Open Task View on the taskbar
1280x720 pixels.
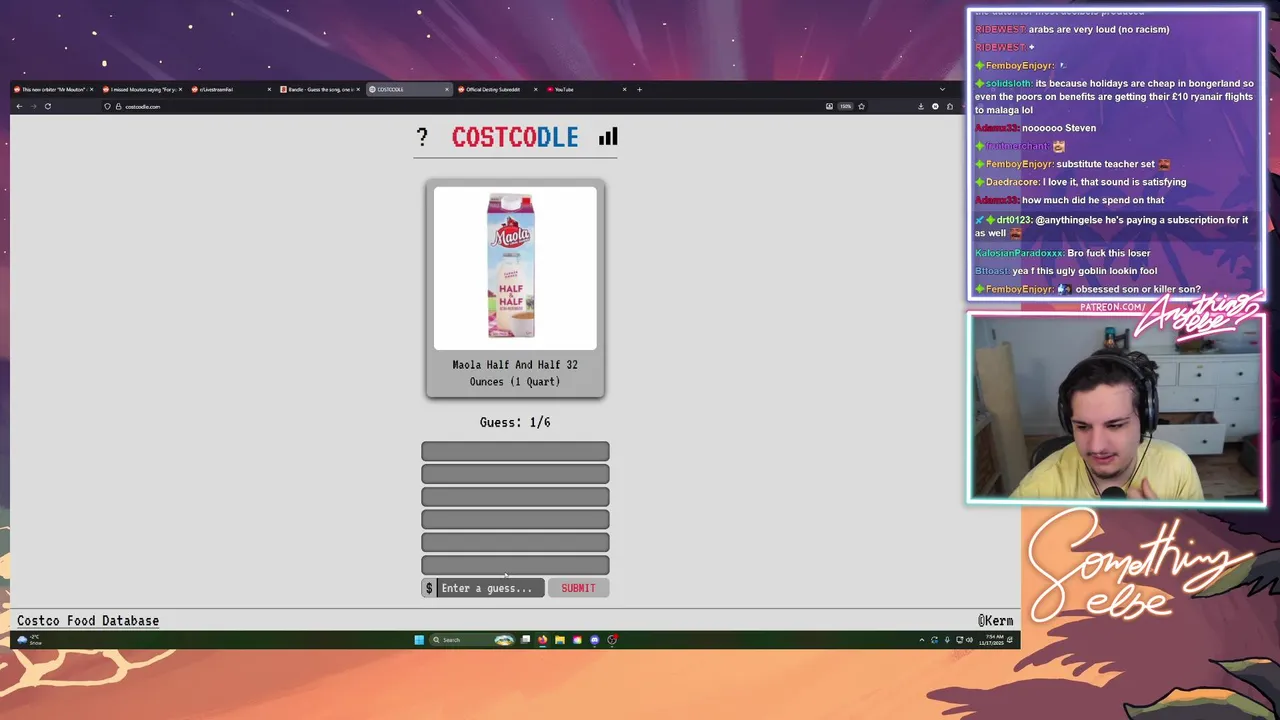525,640
